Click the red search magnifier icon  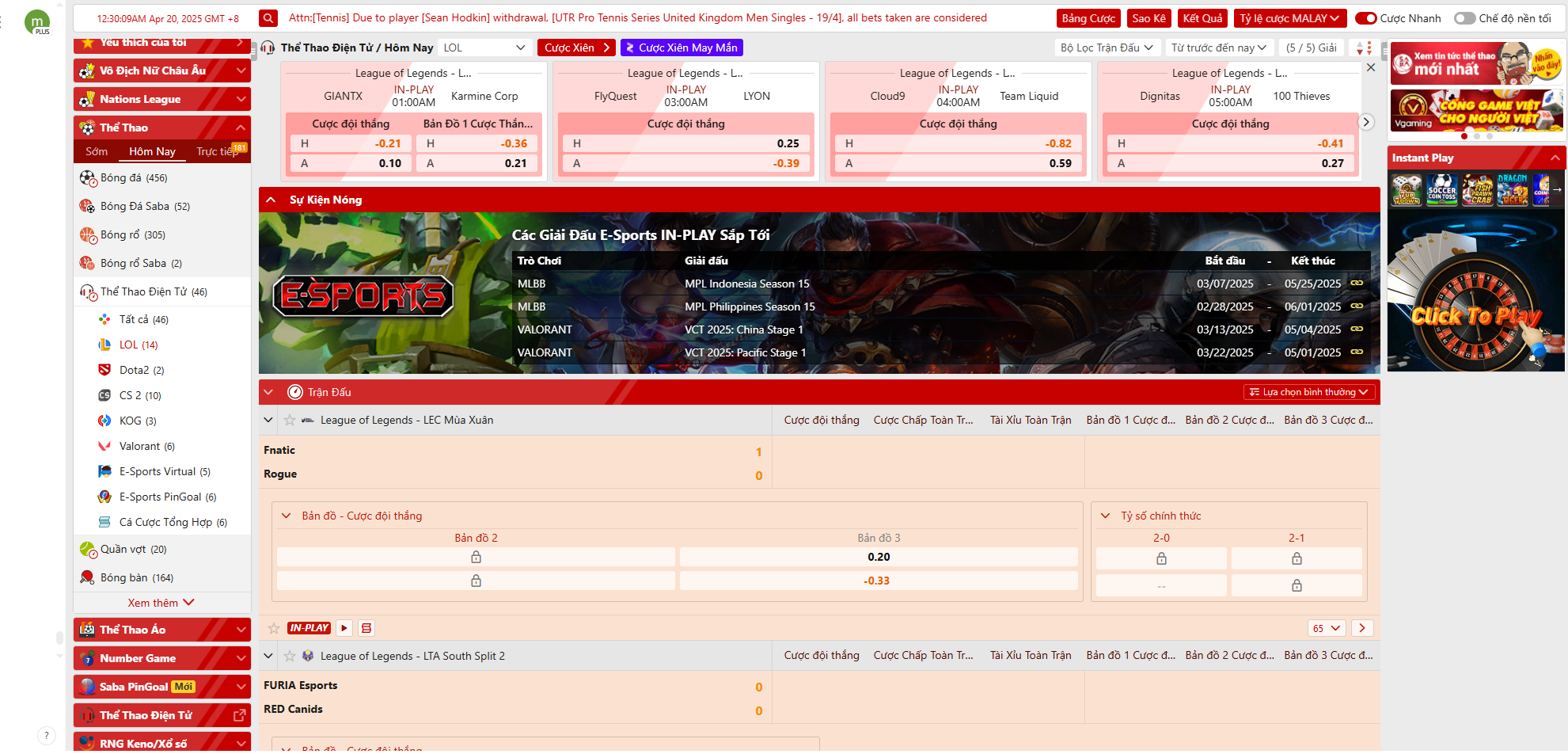click(268, 17)
